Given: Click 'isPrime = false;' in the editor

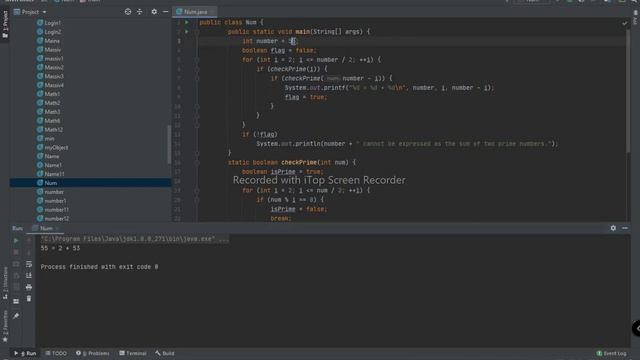Looking at the screenshot, I should pos(299,209).
